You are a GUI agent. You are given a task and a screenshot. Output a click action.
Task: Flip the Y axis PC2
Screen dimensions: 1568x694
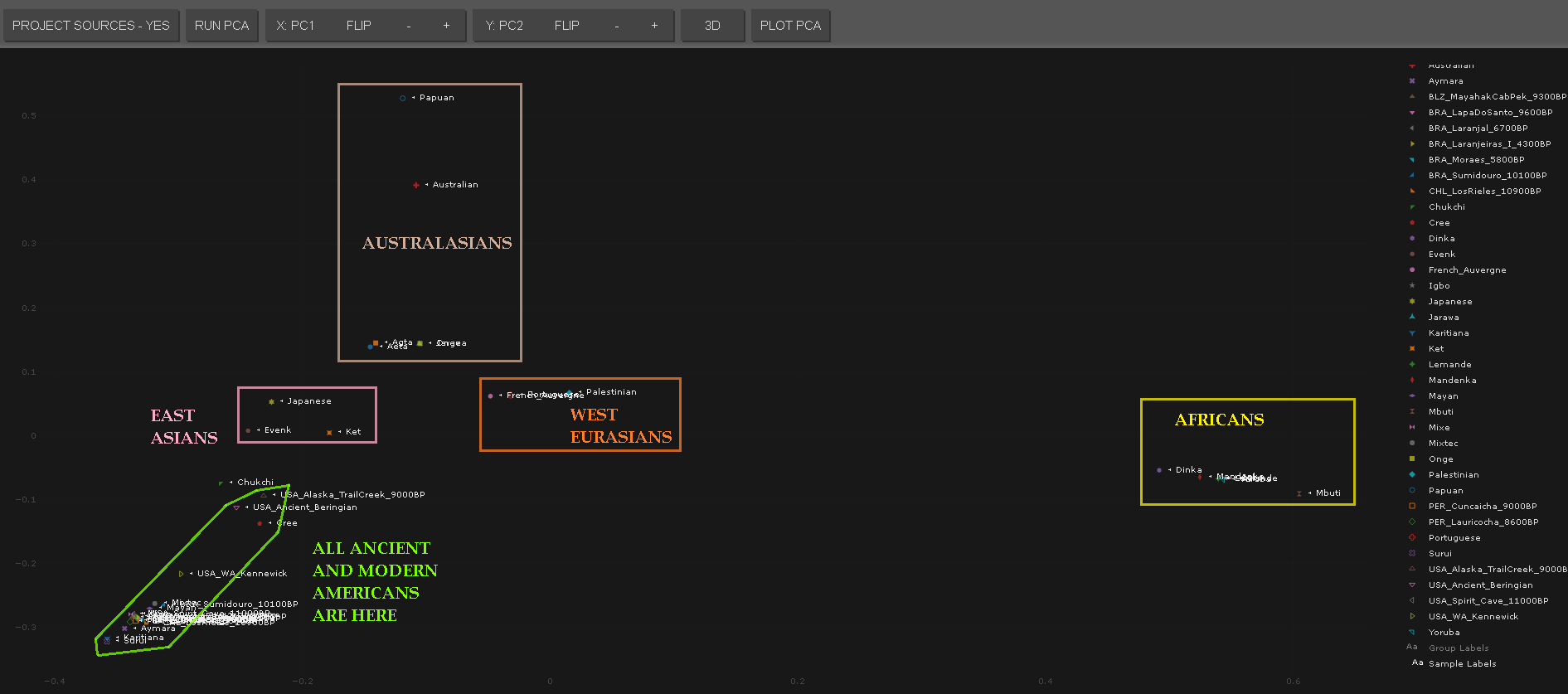tap(566, 26)
